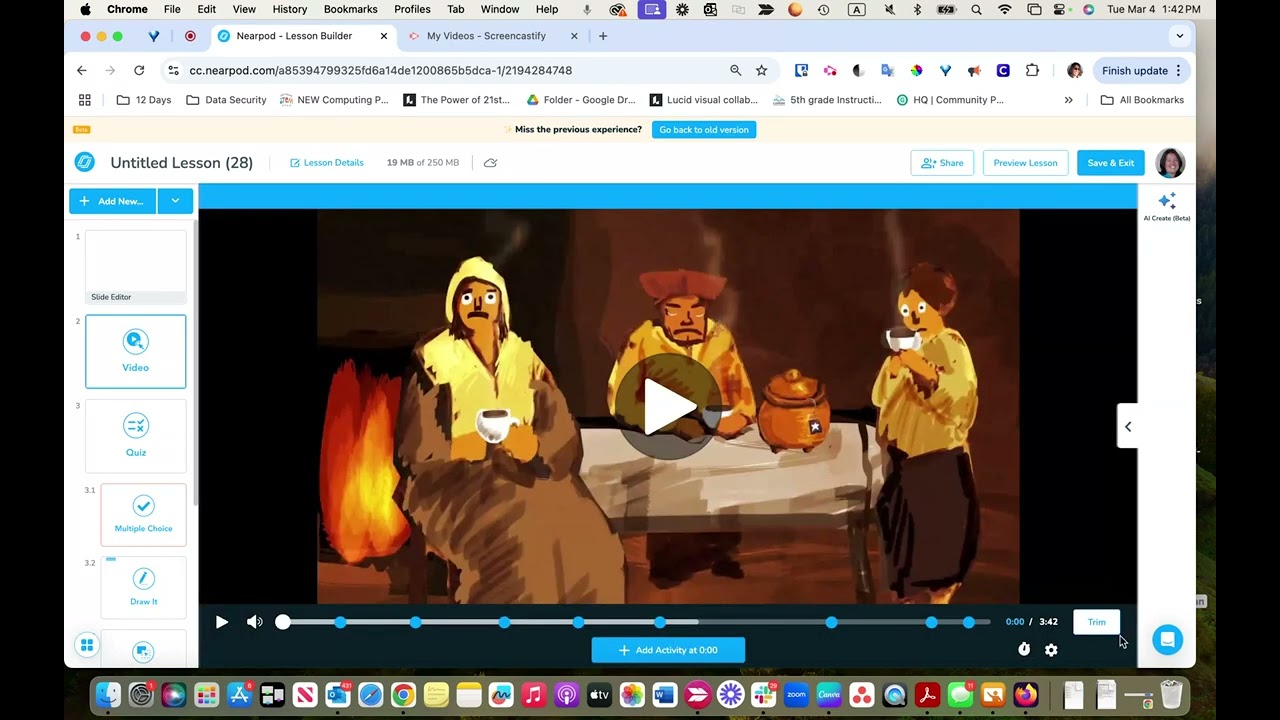Open the Profiles menu
1280x720 pixels.
pos(412,9)
